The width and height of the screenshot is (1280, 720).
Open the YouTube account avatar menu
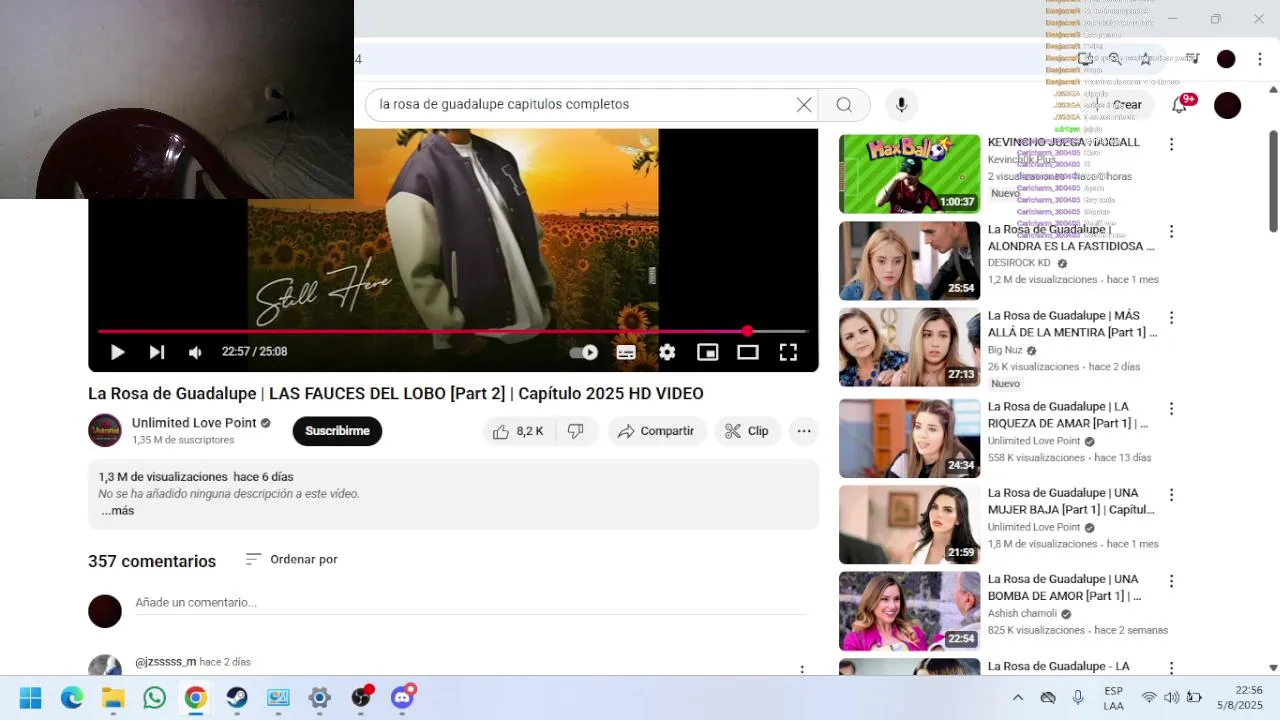(1227, 105)
